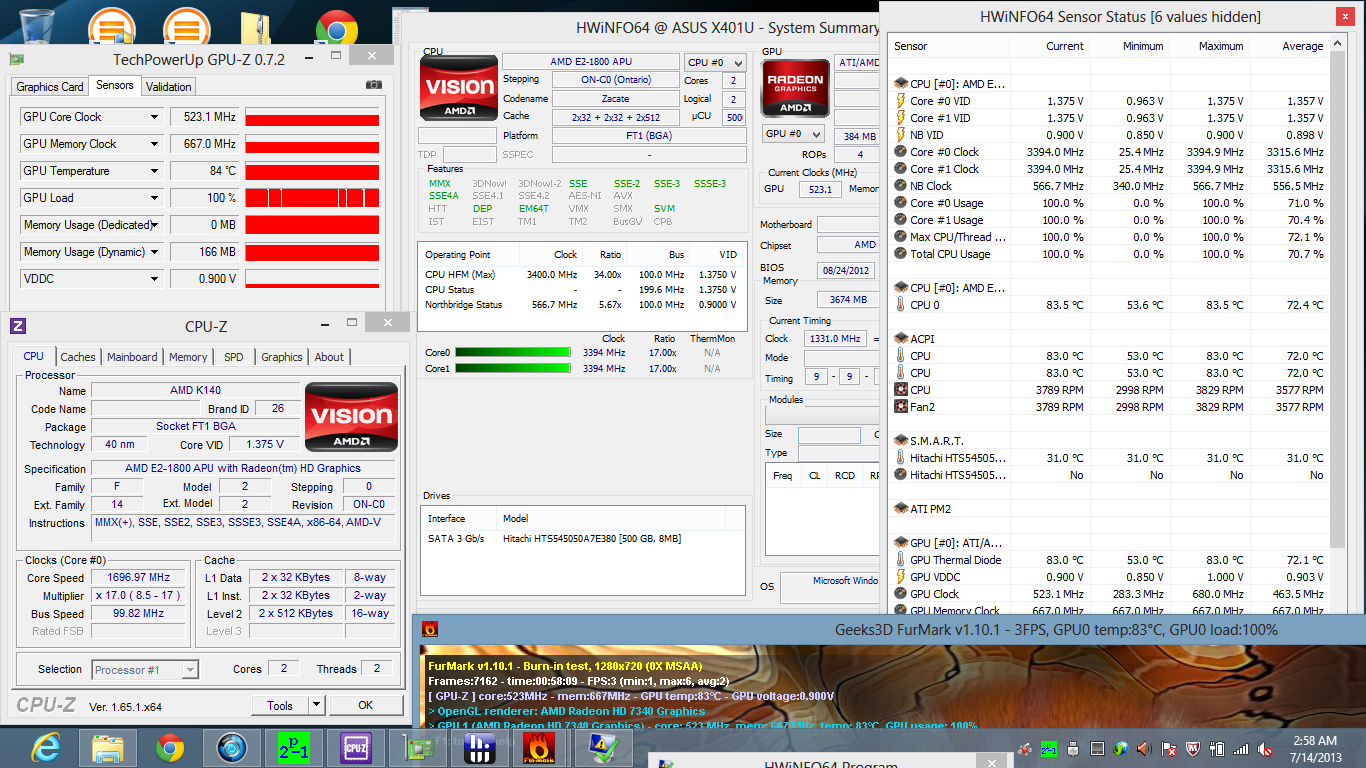Click the Maximum column header in HWiNFO
This screenshot has height=768, width=1366.
[x=1209, y=46]
